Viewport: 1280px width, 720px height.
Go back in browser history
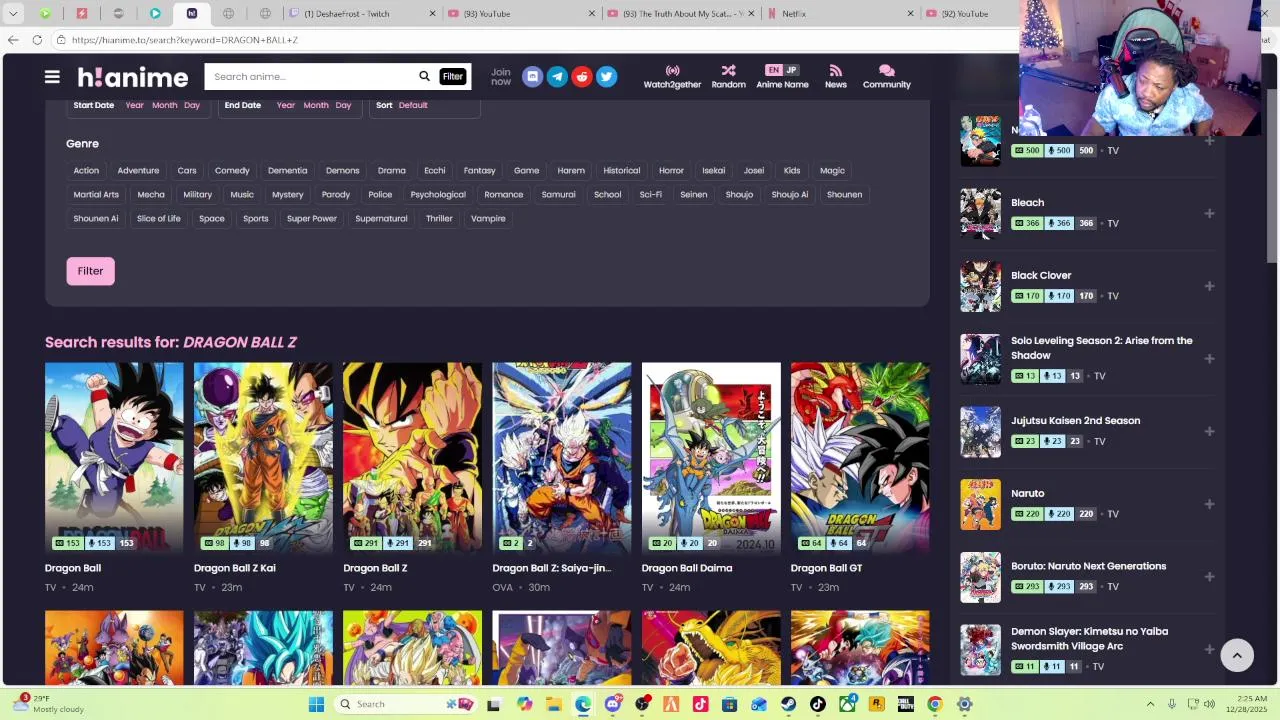tap(12, 40)
